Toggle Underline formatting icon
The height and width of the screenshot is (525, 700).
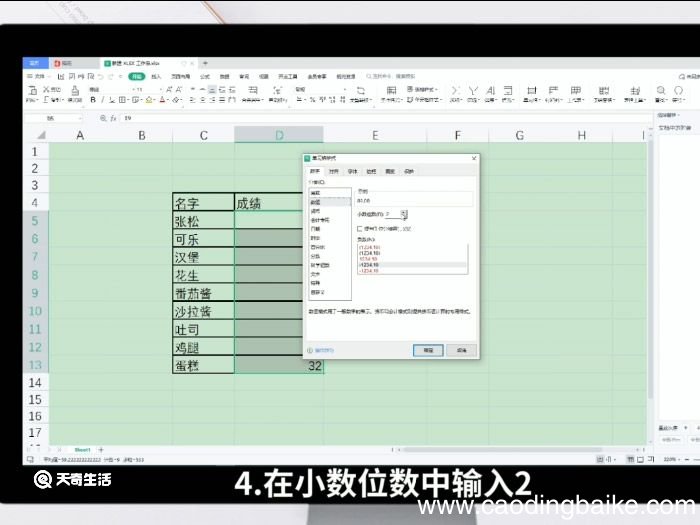coord(112,100)
